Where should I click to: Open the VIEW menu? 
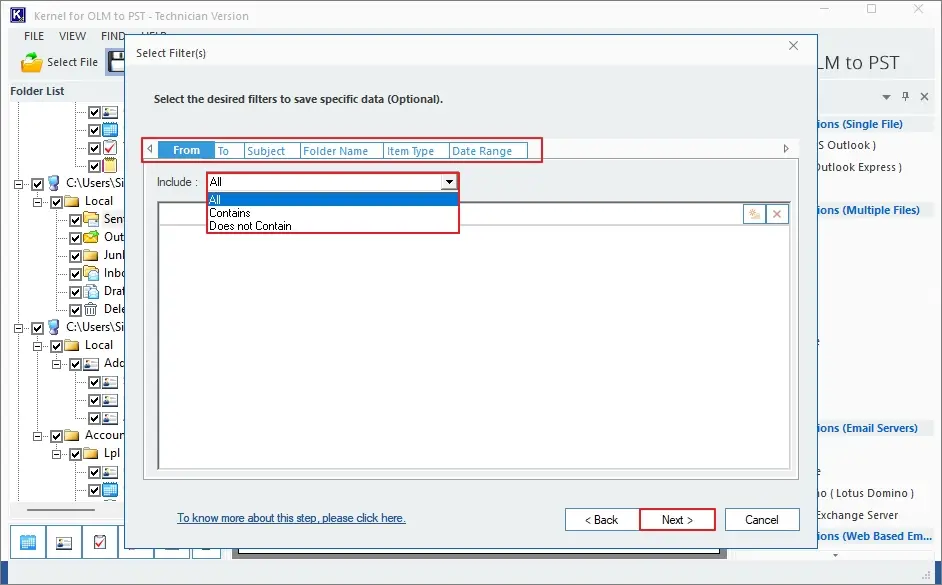pyautogui.click(x=72, y=36)
